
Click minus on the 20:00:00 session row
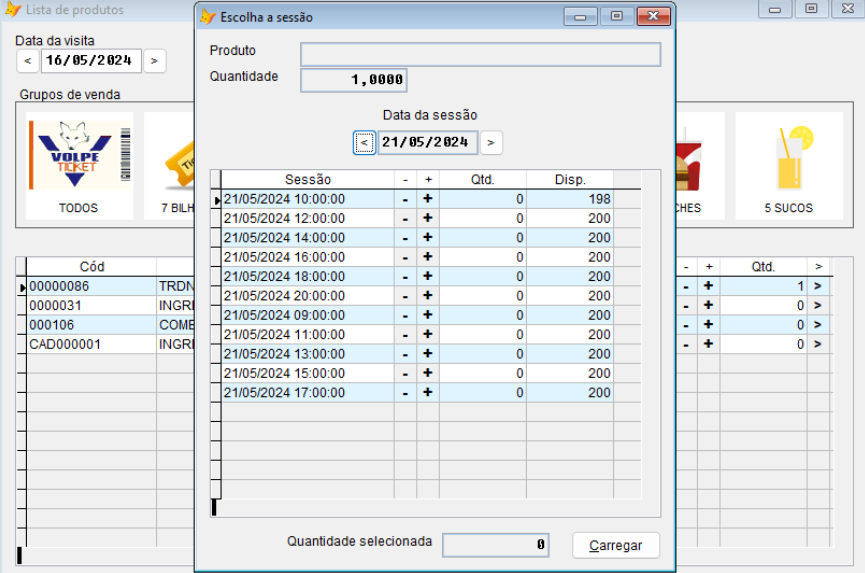tap(405, 296)
